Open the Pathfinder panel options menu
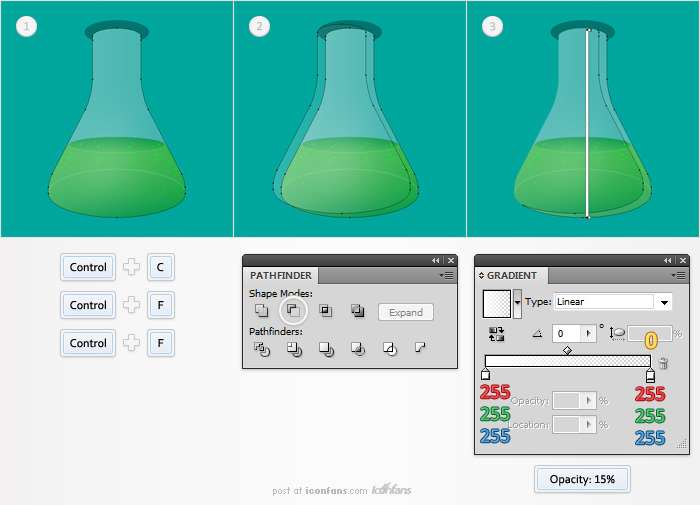 pyautogui.click(x=447, y=275)
